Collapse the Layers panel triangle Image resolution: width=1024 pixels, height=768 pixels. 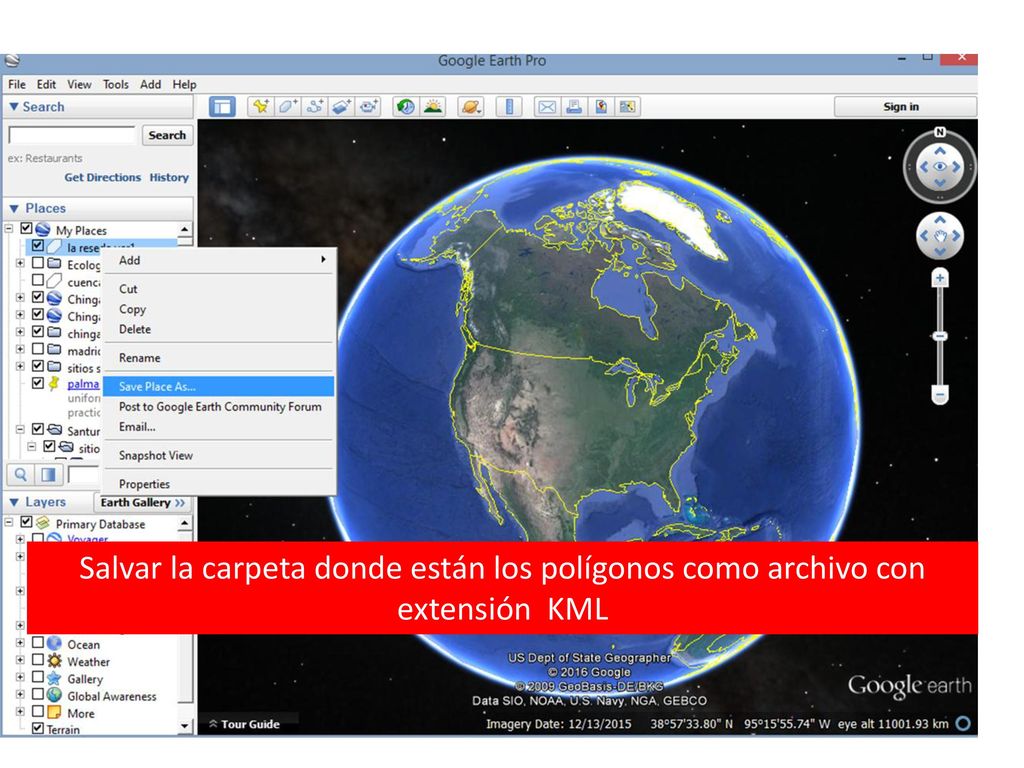[14, 502]
